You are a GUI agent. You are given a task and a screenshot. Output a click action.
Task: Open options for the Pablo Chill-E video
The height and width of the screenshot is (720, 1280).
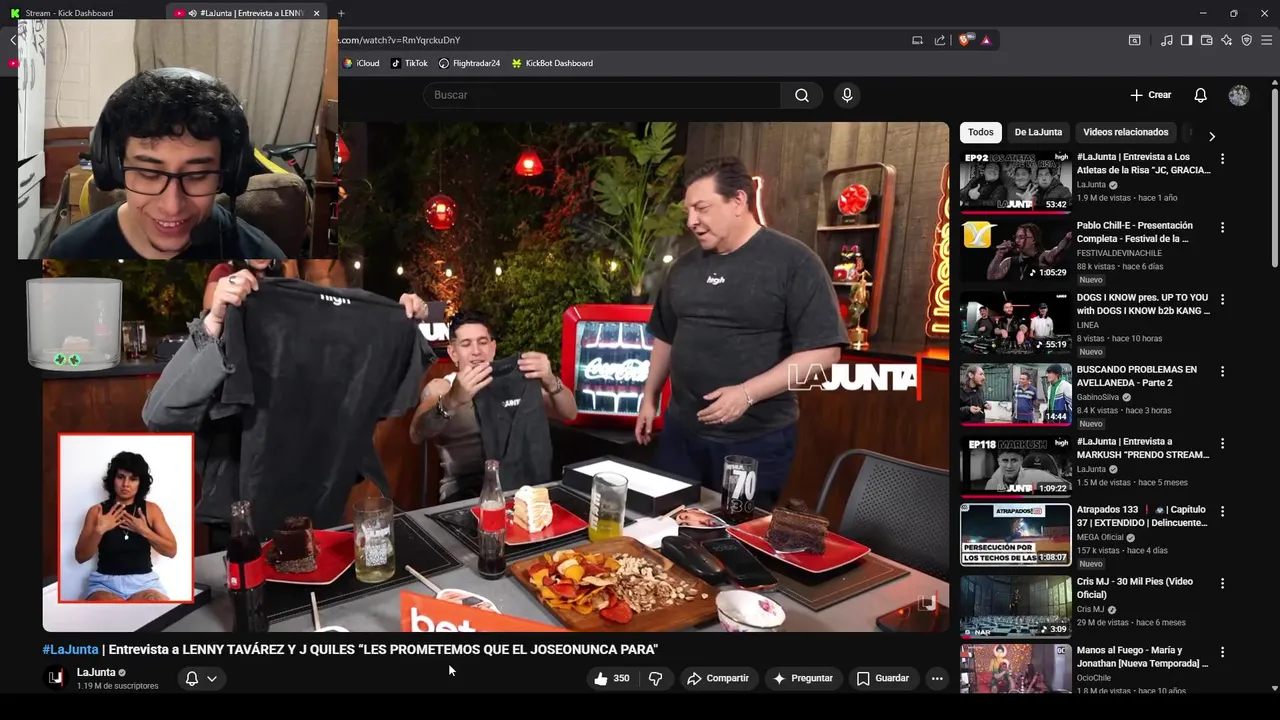(1222, 227)
